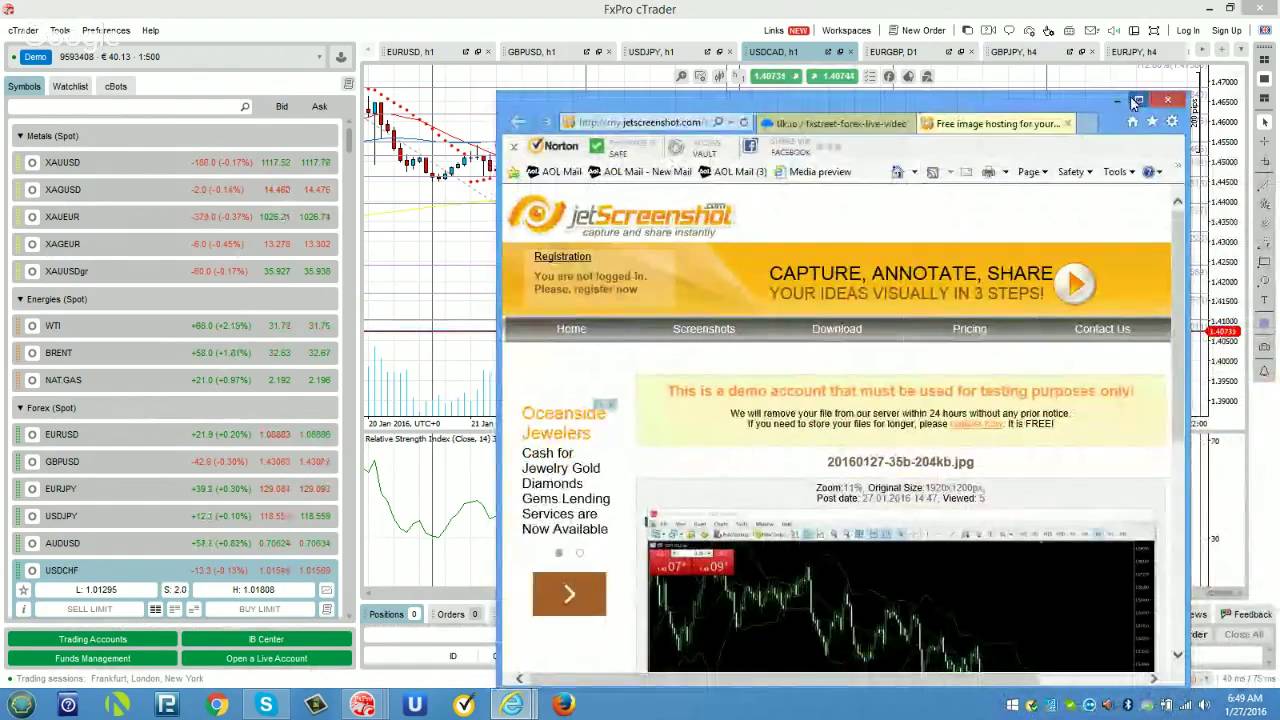Click Open a Live Account button
Image resolution: width=1280 pixels, height=720 pixels.
point(266,658)
